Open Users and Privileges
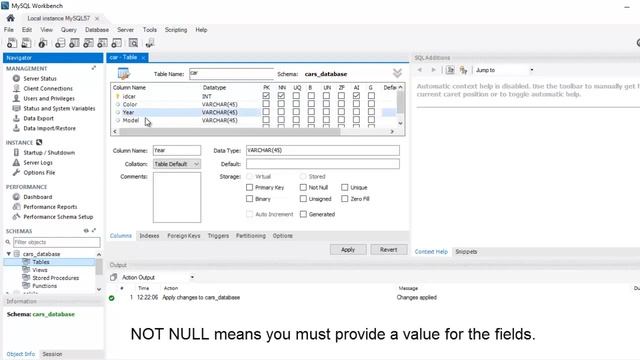 click(49, 98)
